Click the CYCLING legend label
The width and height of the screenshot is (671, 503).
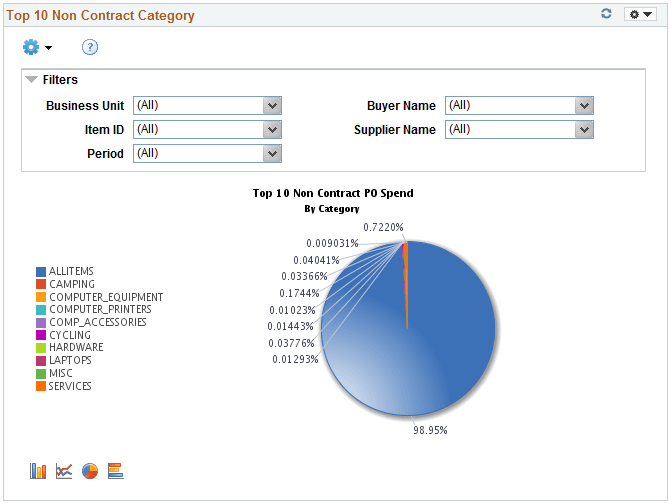point(70,335)
